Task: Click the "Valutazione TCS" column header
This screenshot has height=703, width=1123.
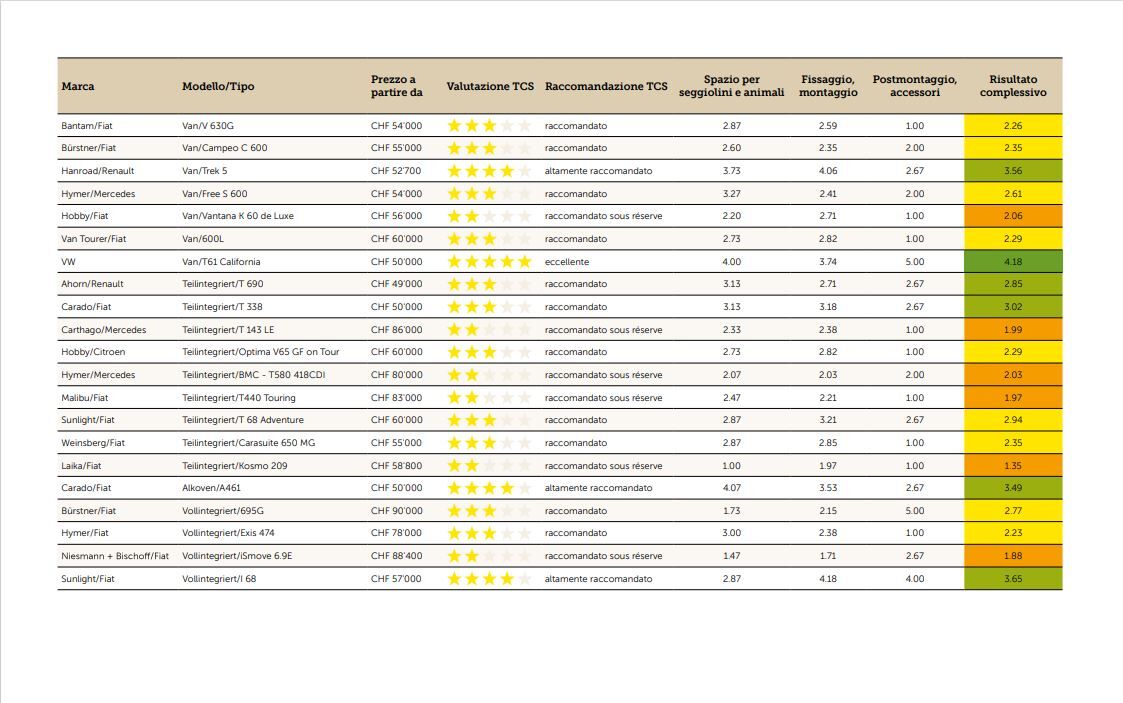Action: (490, 86)
